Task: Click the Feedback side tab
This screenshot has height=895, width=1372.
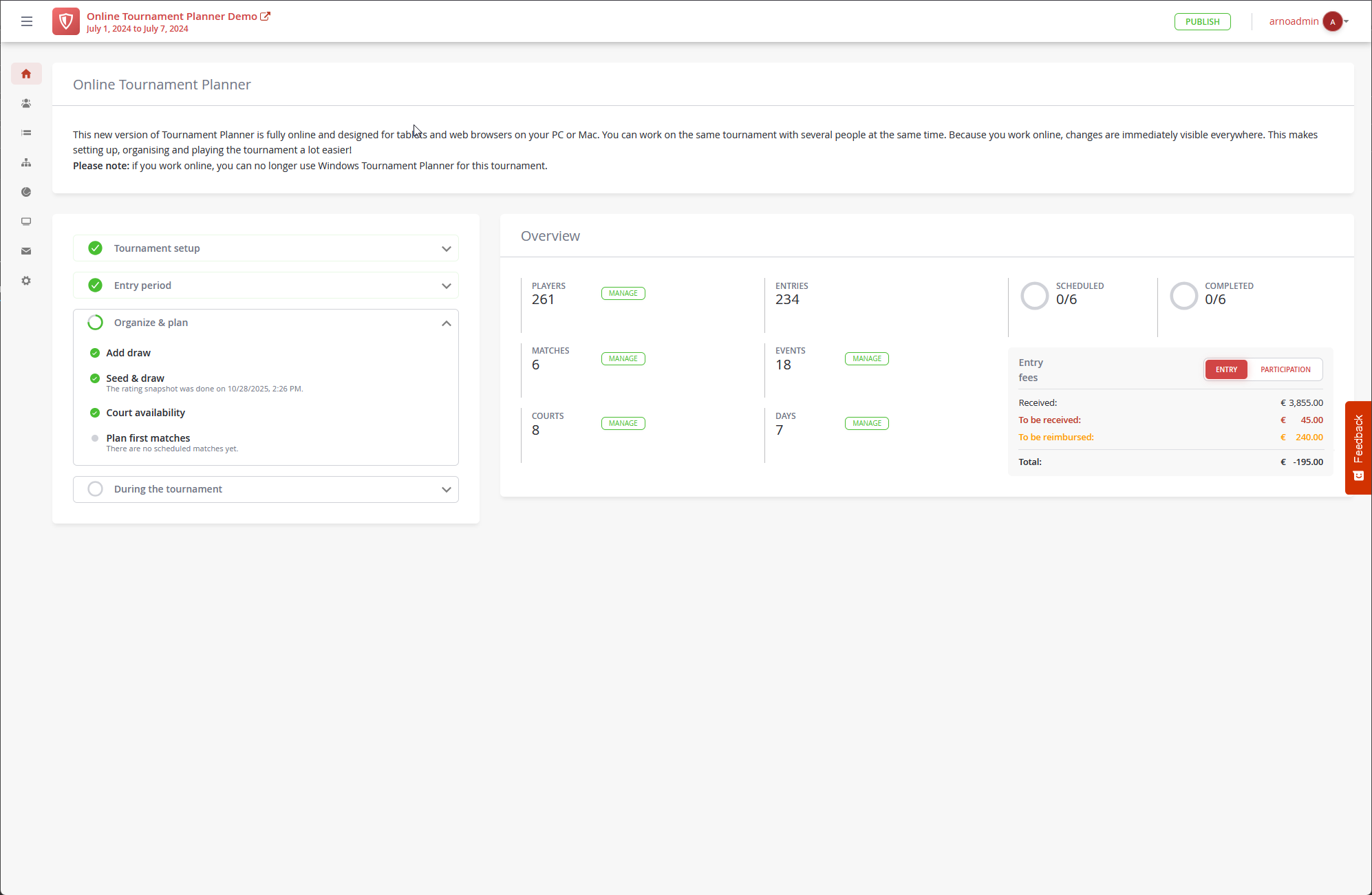Action: click(1358, 447)
